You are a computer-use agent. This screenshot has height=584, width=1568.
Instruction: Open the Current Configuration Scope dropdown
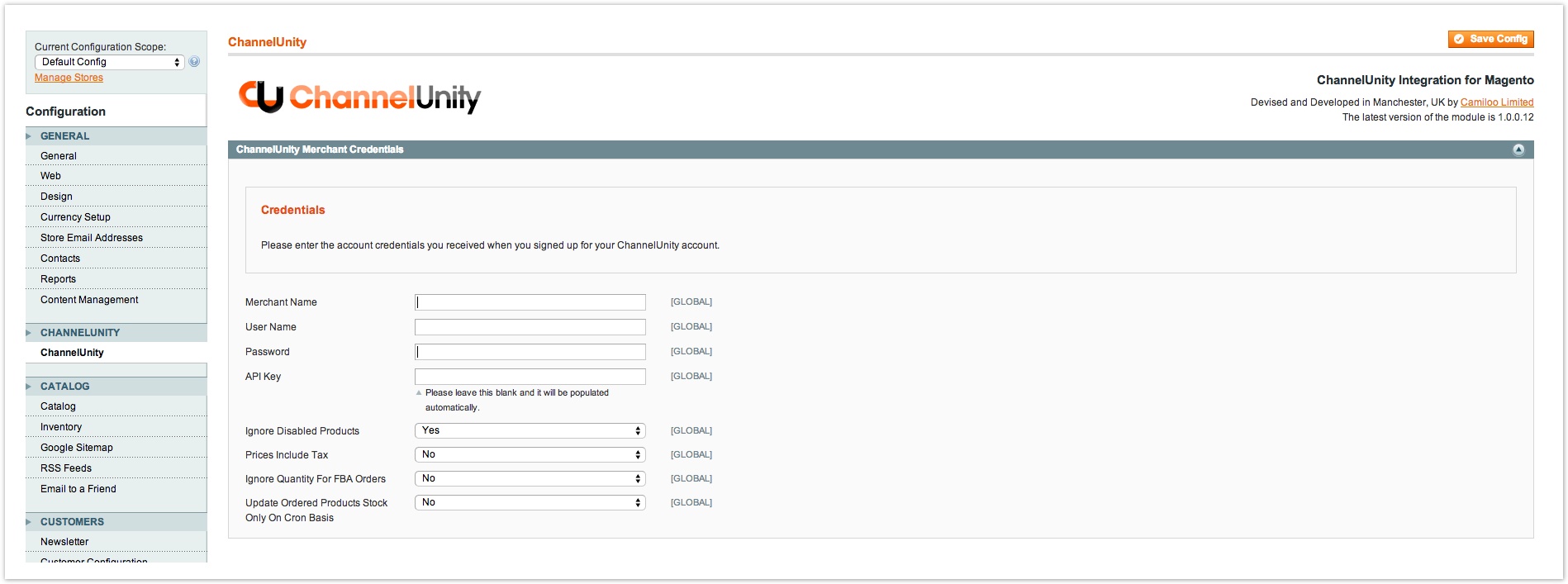tap(109, 62)
